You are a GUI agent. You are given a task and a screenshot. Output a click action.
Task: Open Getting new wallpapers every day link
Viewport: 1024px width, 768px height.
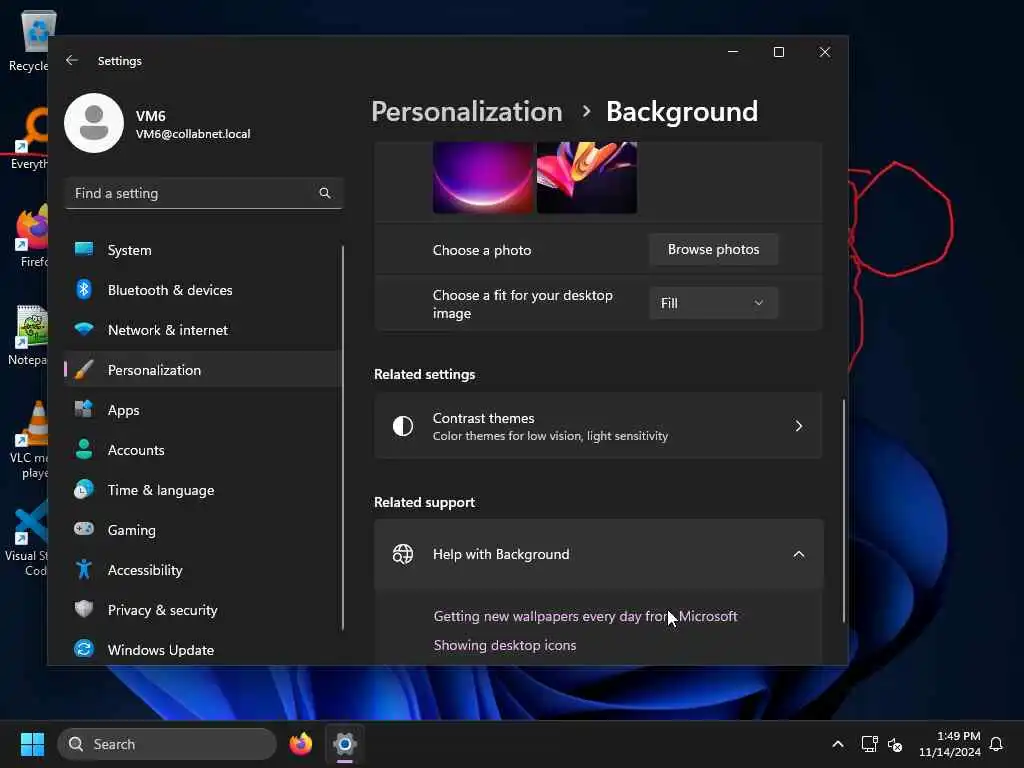click(x=585, y=616)
